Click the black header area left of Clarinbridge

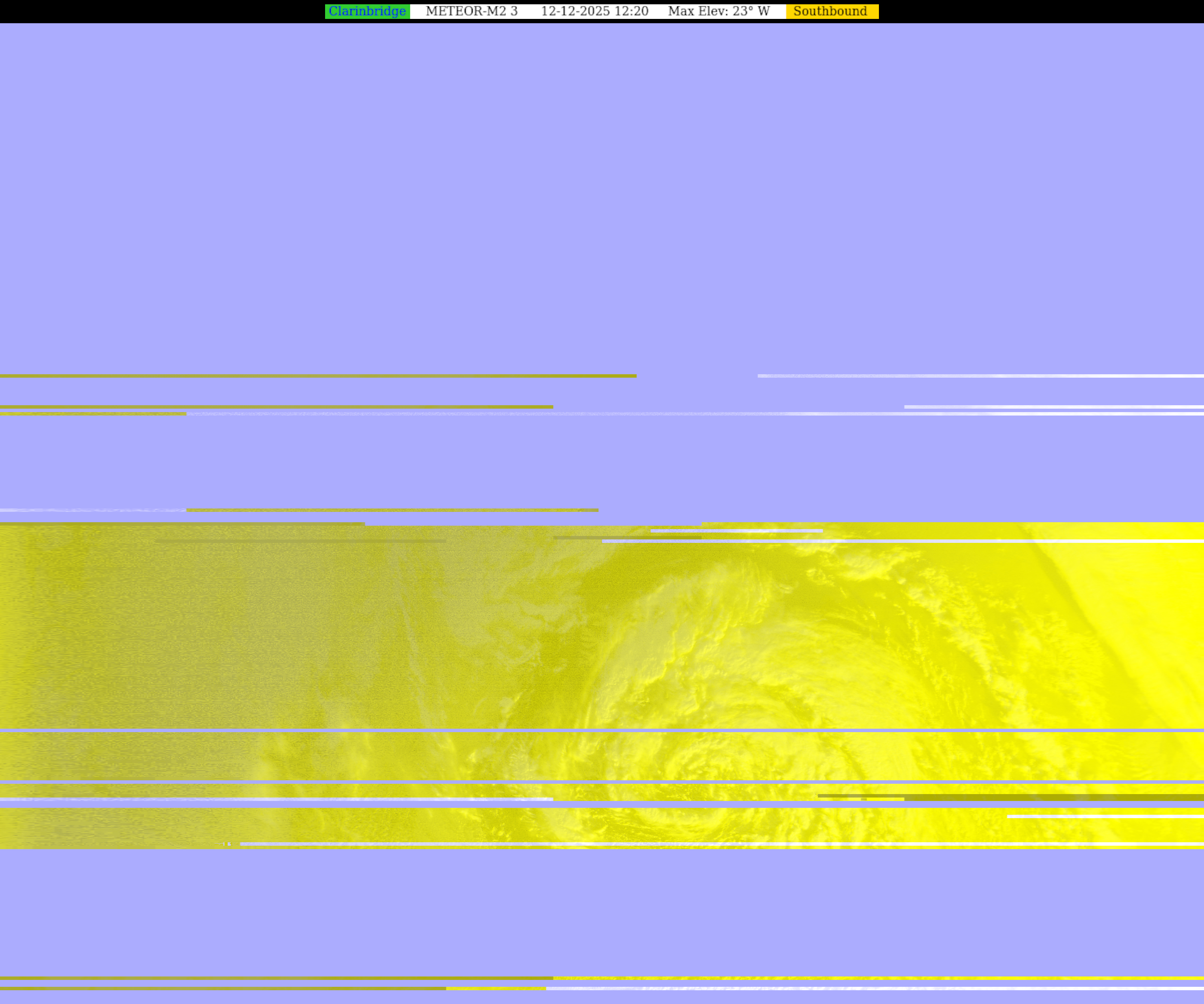[x=160, y=12]
